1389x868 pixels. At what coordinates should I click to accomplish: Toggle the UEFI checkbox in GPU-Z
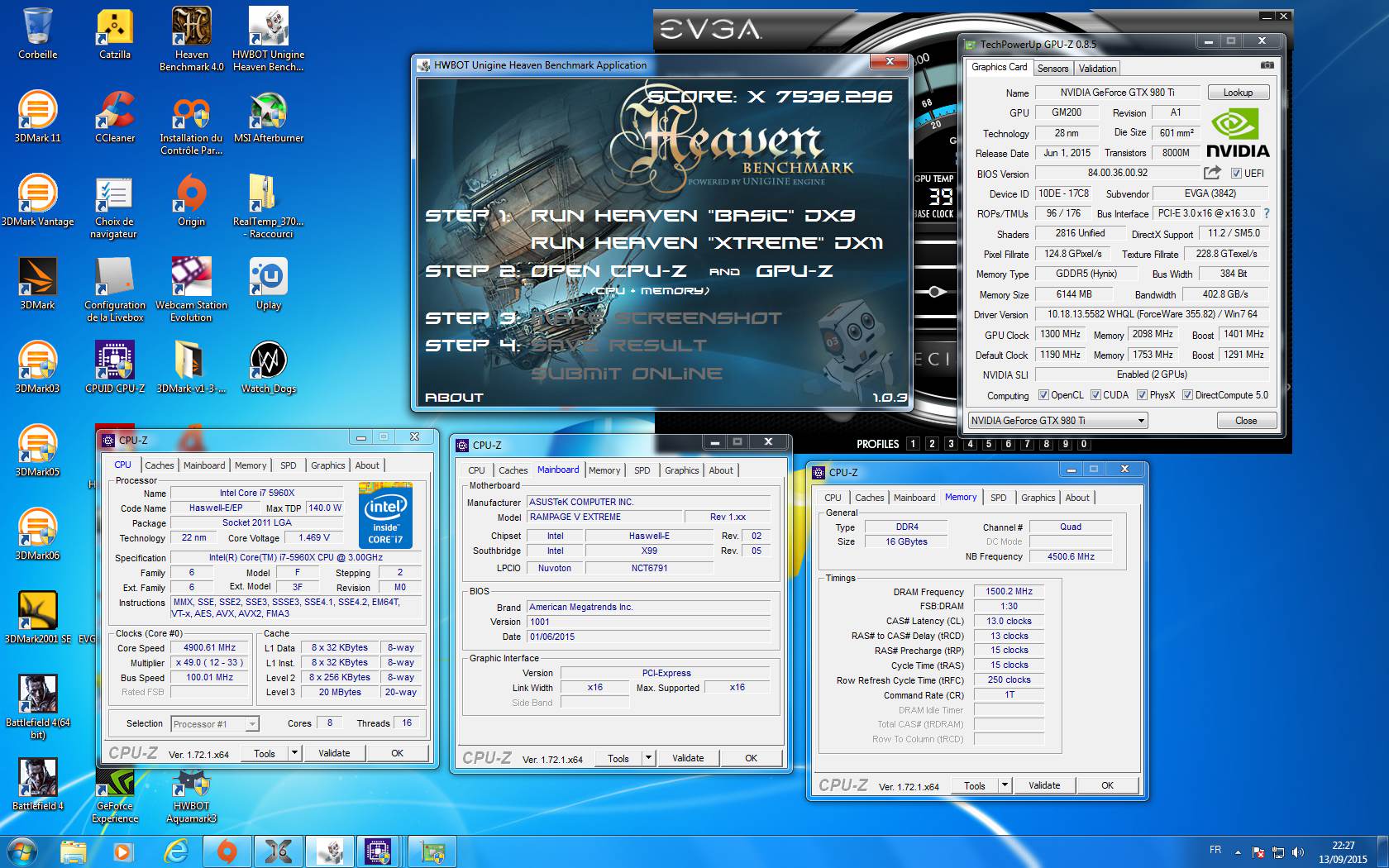1236,173
